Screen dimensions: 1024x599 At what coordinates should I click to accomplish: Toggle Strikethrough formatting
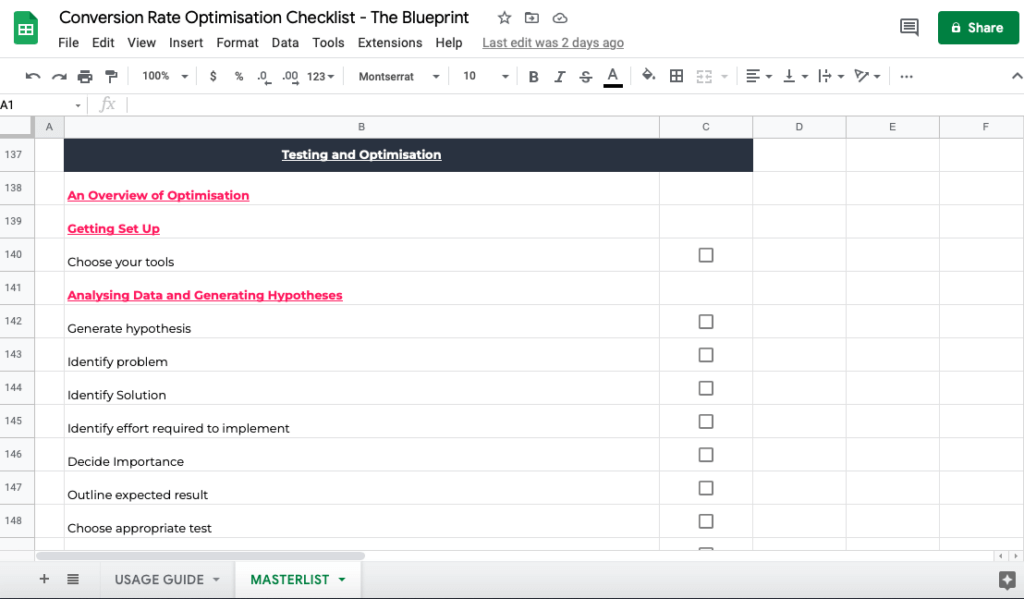[586, 76]
